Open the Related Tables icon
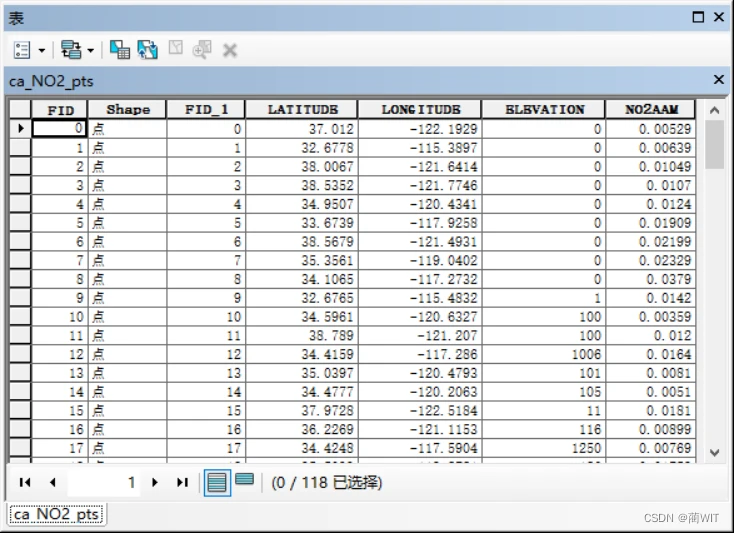 (71, 50)
